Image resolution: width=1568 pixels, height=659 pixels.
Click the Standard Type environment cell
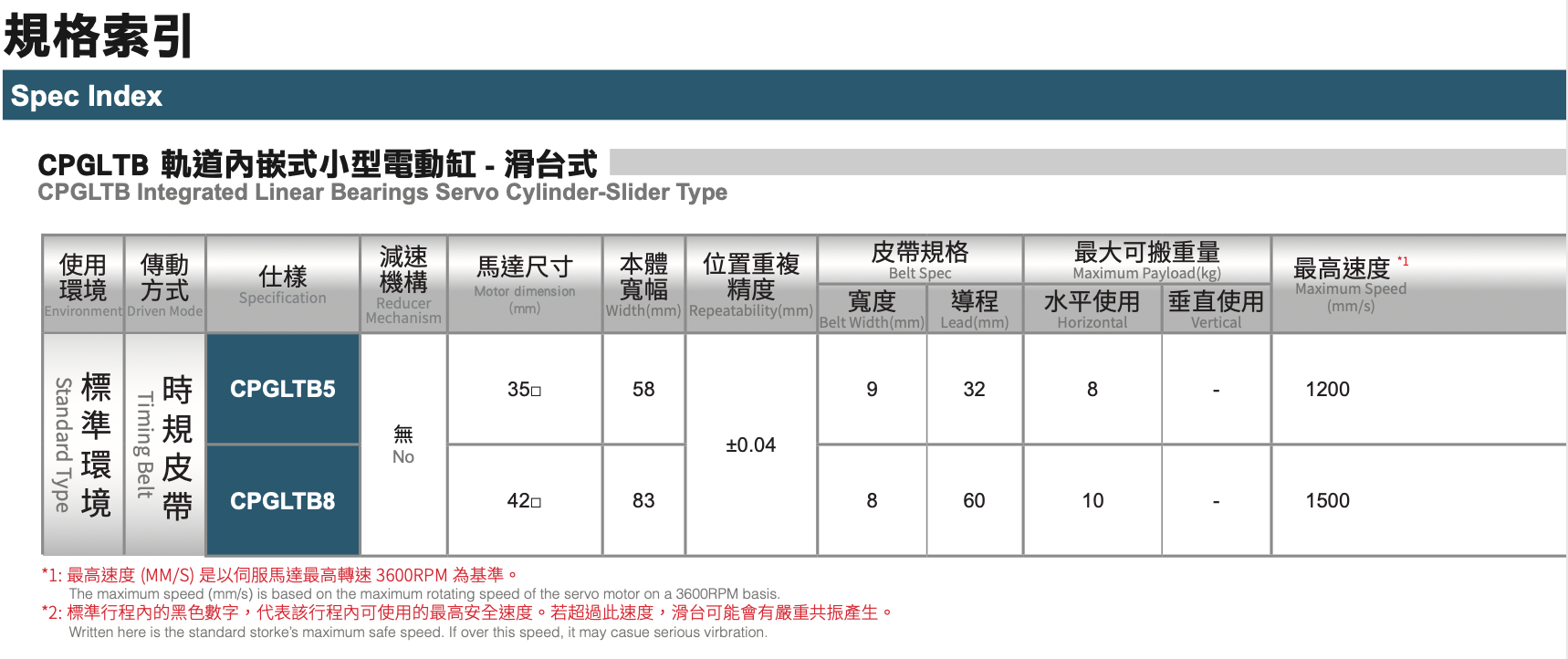coord(83,445)
